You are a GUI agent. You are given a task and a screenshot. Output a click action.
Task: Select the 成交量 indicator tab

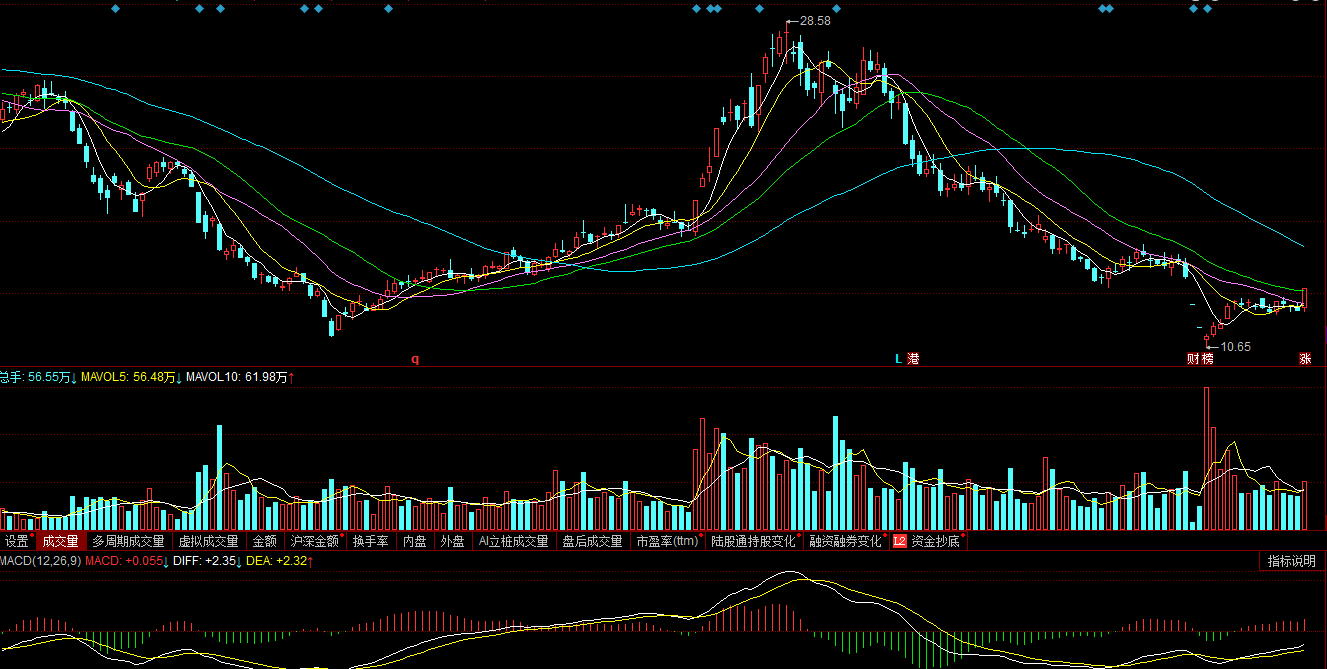pyautogui.click(x=59, y=541)
